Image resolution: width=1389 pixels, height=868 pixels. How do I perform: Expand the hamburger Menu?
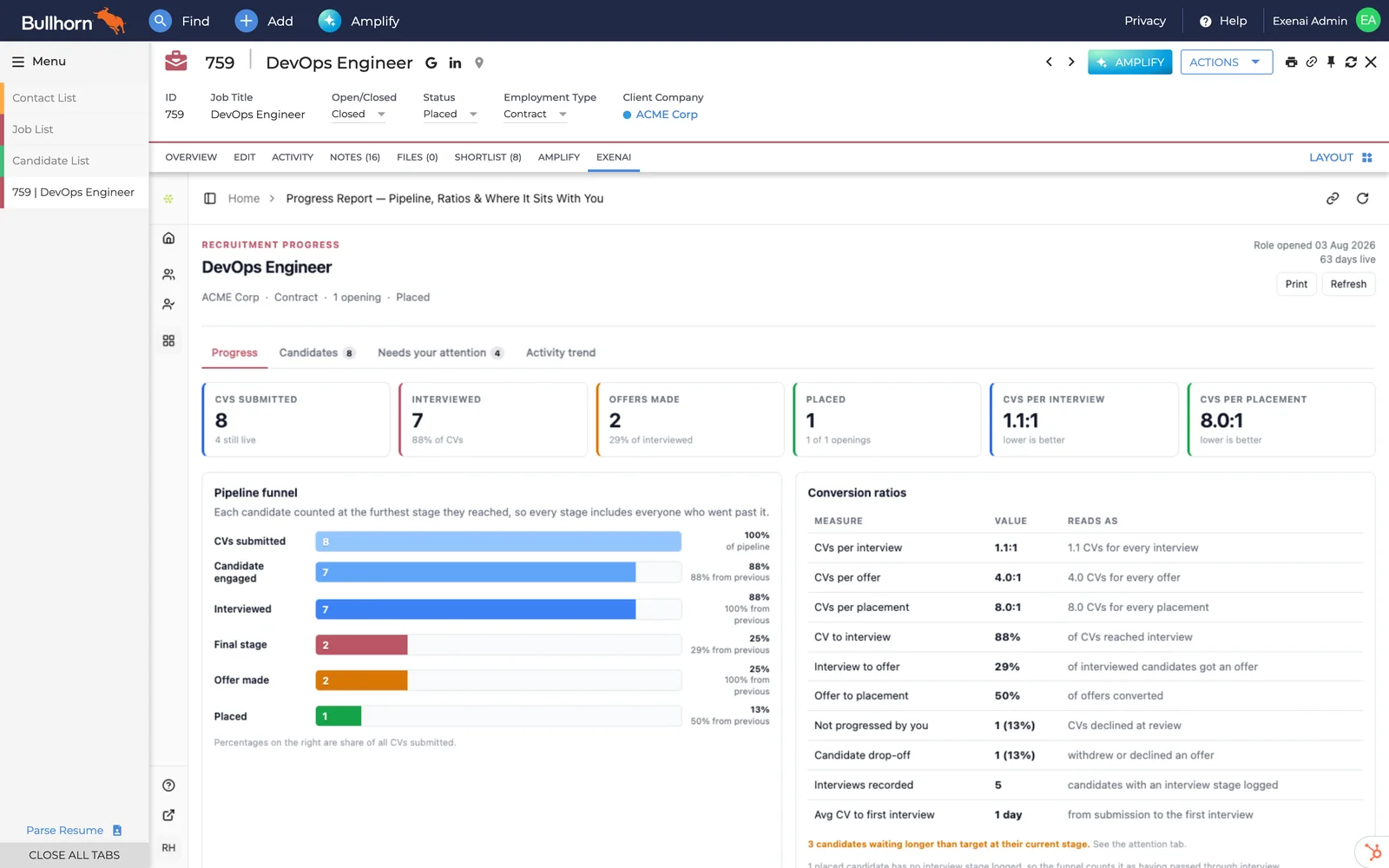[x=39, y=62]
